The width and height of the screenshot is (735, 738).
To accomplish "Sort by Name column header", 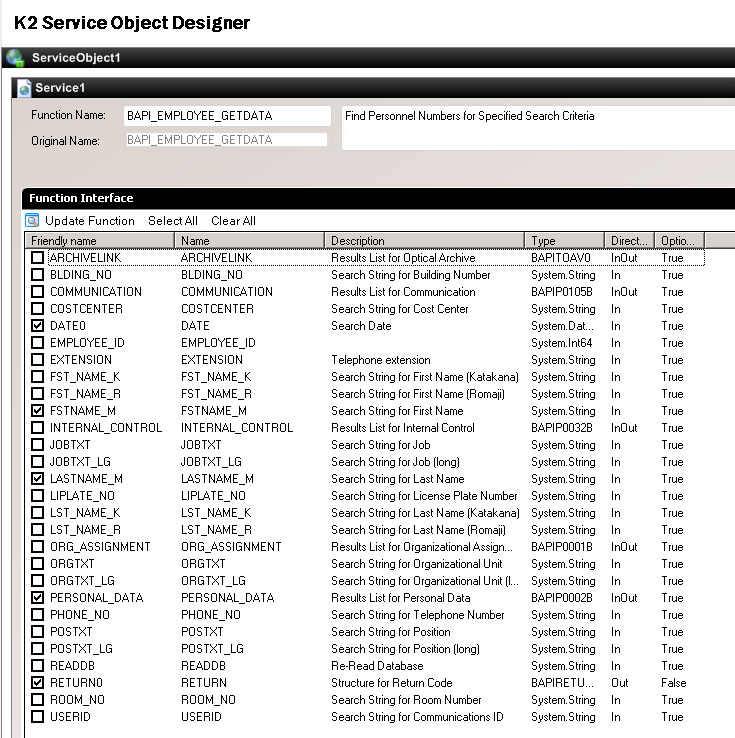I will click(x=249, y=241).
